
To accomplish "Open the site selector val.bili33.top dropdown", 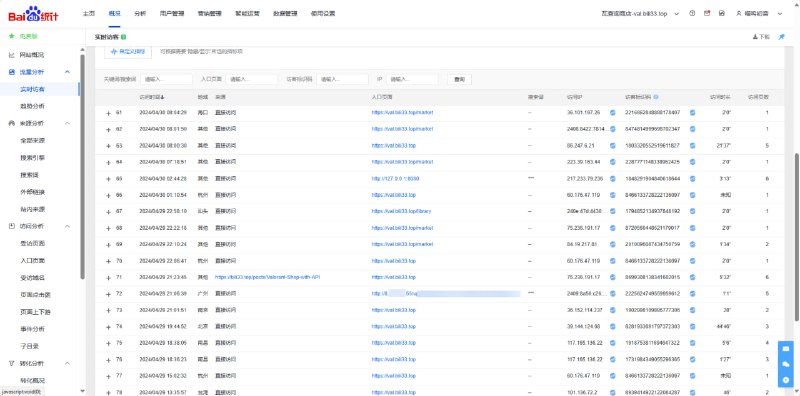I will [x=640, y=14].
